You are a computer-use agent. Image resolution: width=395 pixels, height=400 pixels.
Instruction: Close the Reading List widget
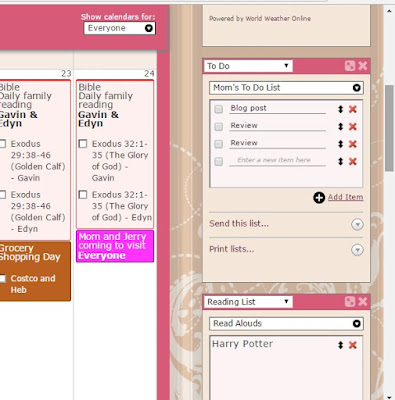(x=363, y=302)
